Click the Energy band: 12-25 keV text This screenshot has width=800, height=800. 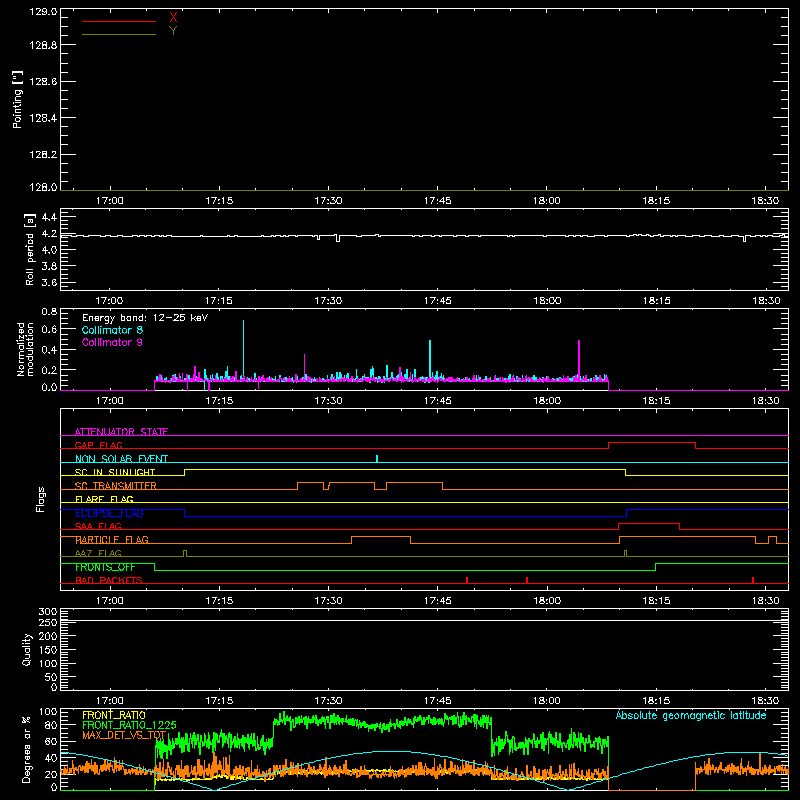click(145, 318)
